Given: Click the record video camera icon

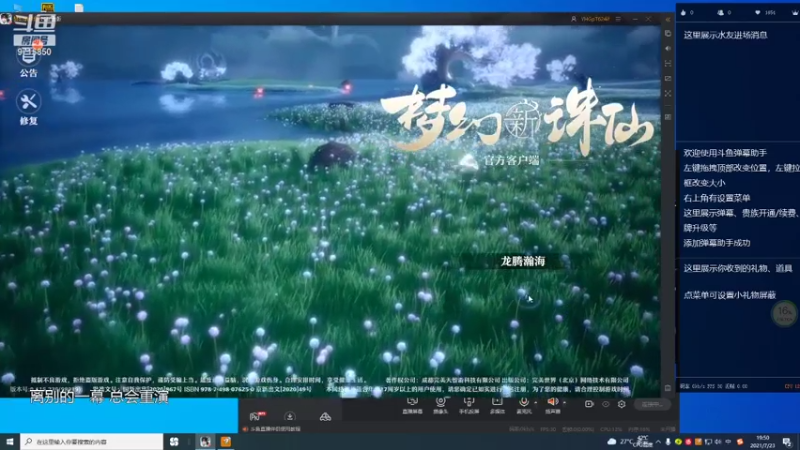Looking at the screenshot, I should [x=589, y=404].
